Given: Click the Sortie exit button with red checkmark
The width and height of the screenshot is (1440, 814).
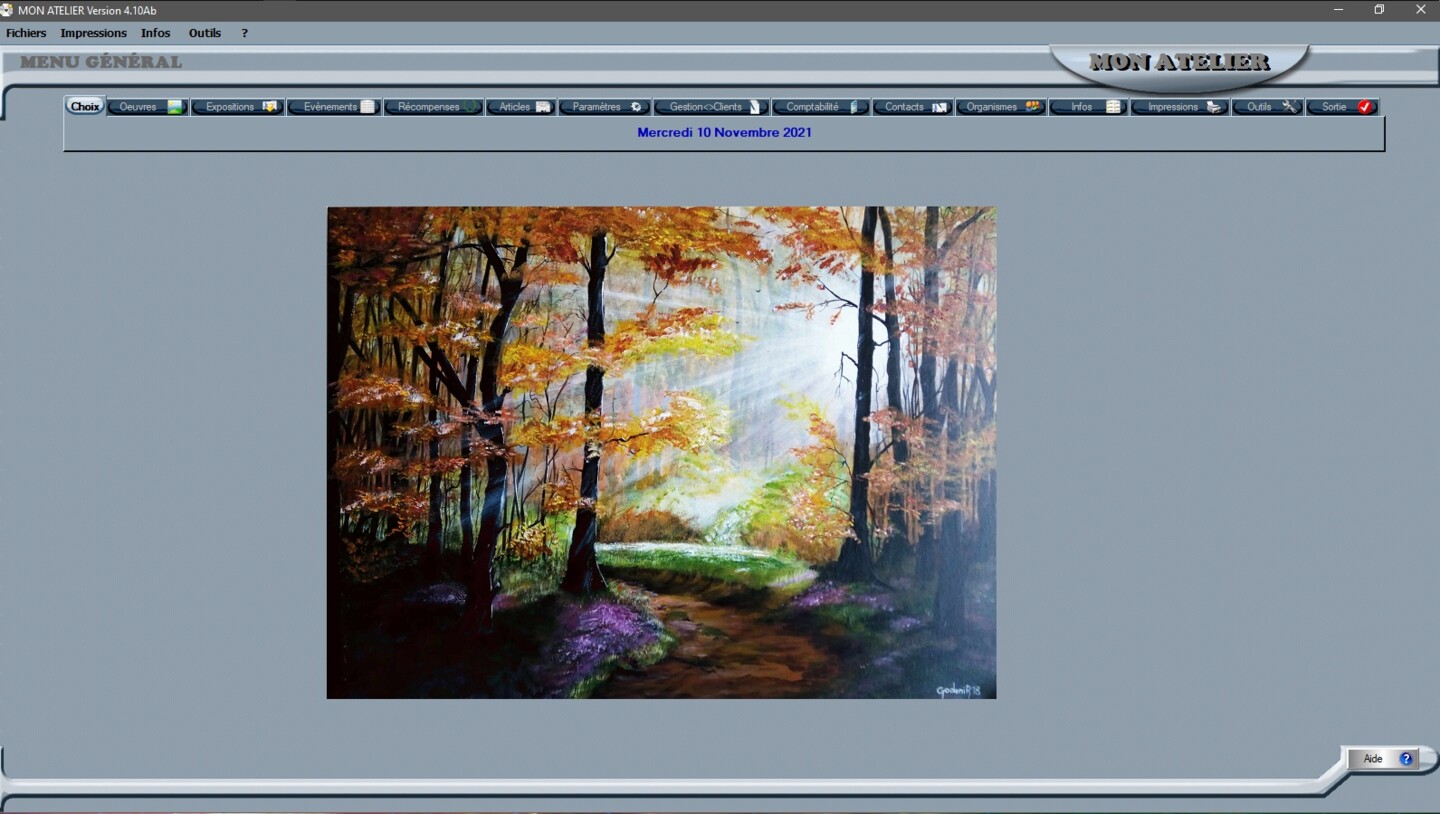Looking at the screenshot, I should [x=1343, y=107].
